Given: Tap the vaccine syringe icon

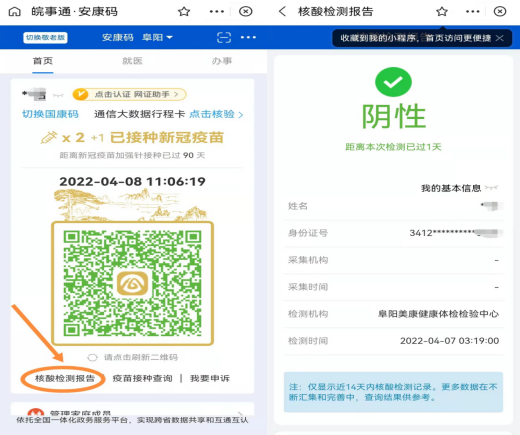Looking at the screenshot, I should click(x=49, y=137).
